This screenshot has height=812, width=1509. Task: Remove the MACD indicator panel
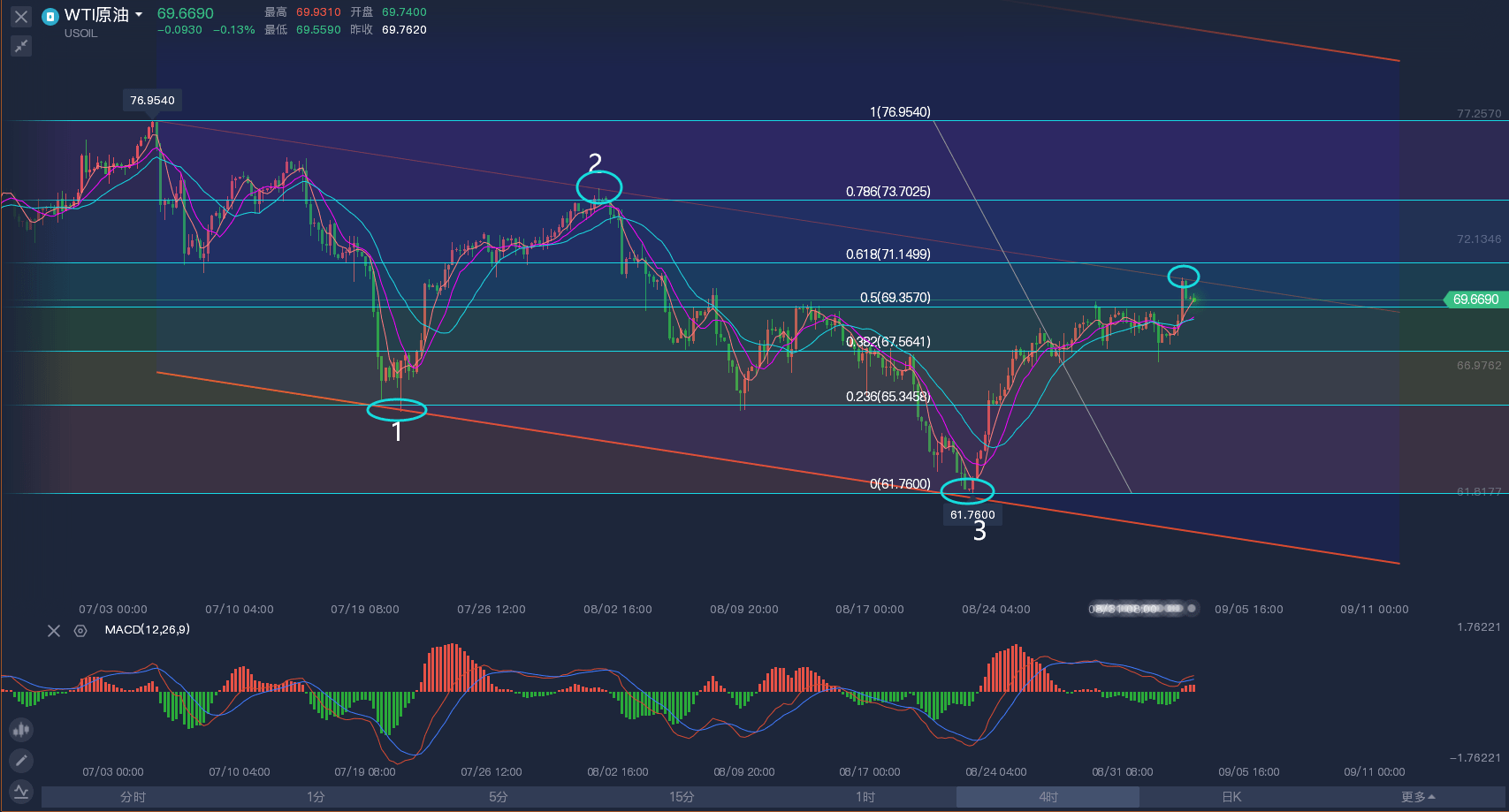coord(54,631)
